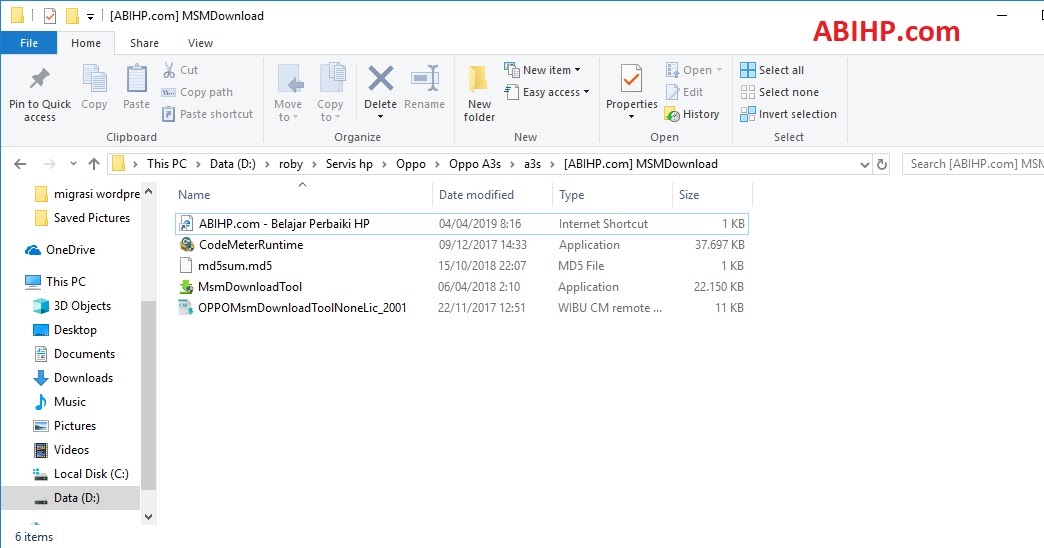This screenshot has height=548, width=1044.
Task: Open the File menu tab
Action: pos(29,43)
